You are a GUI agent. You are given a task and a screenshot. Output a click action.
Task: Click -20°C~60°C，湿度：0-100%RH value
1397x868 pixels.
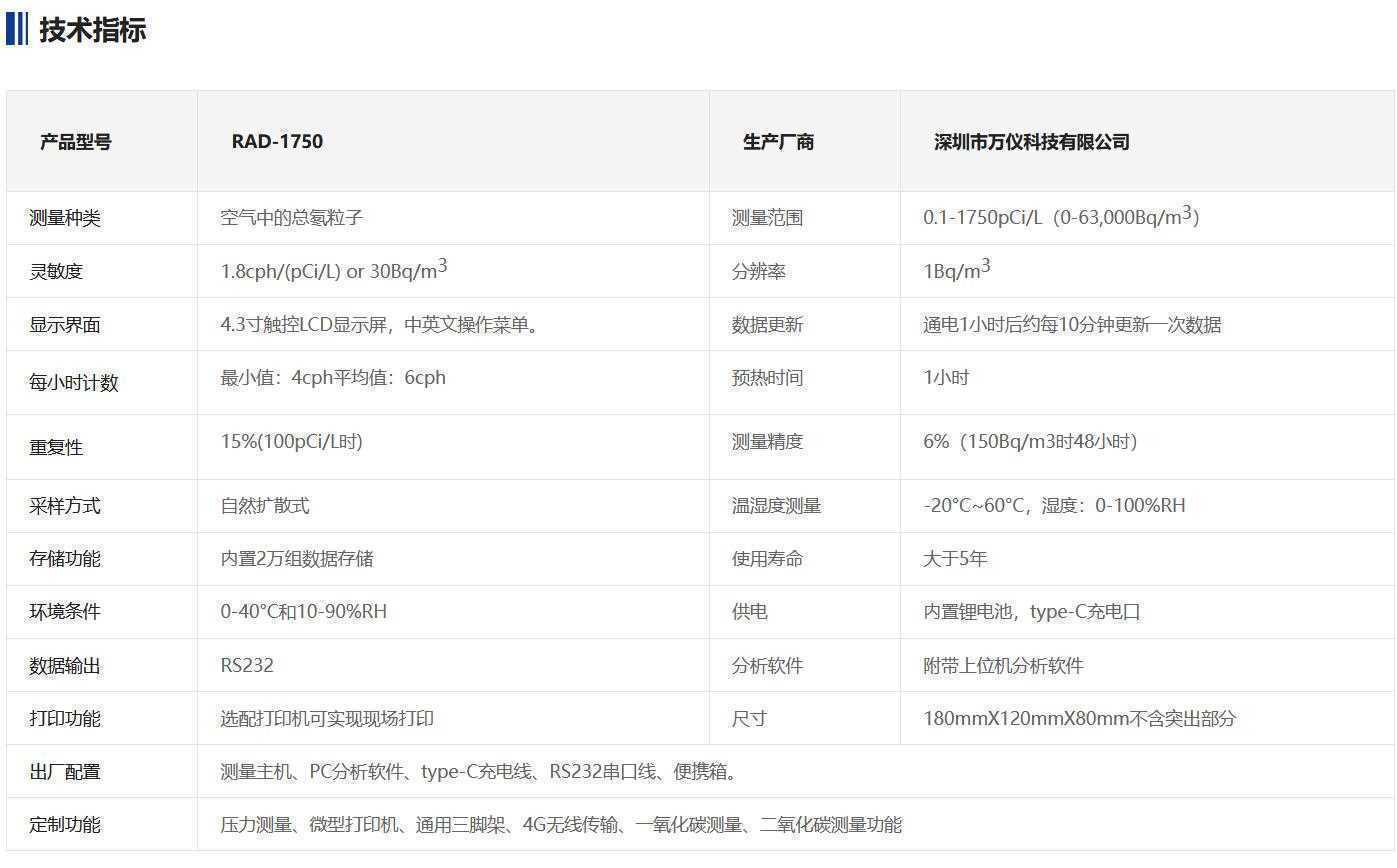point(1054,505)
